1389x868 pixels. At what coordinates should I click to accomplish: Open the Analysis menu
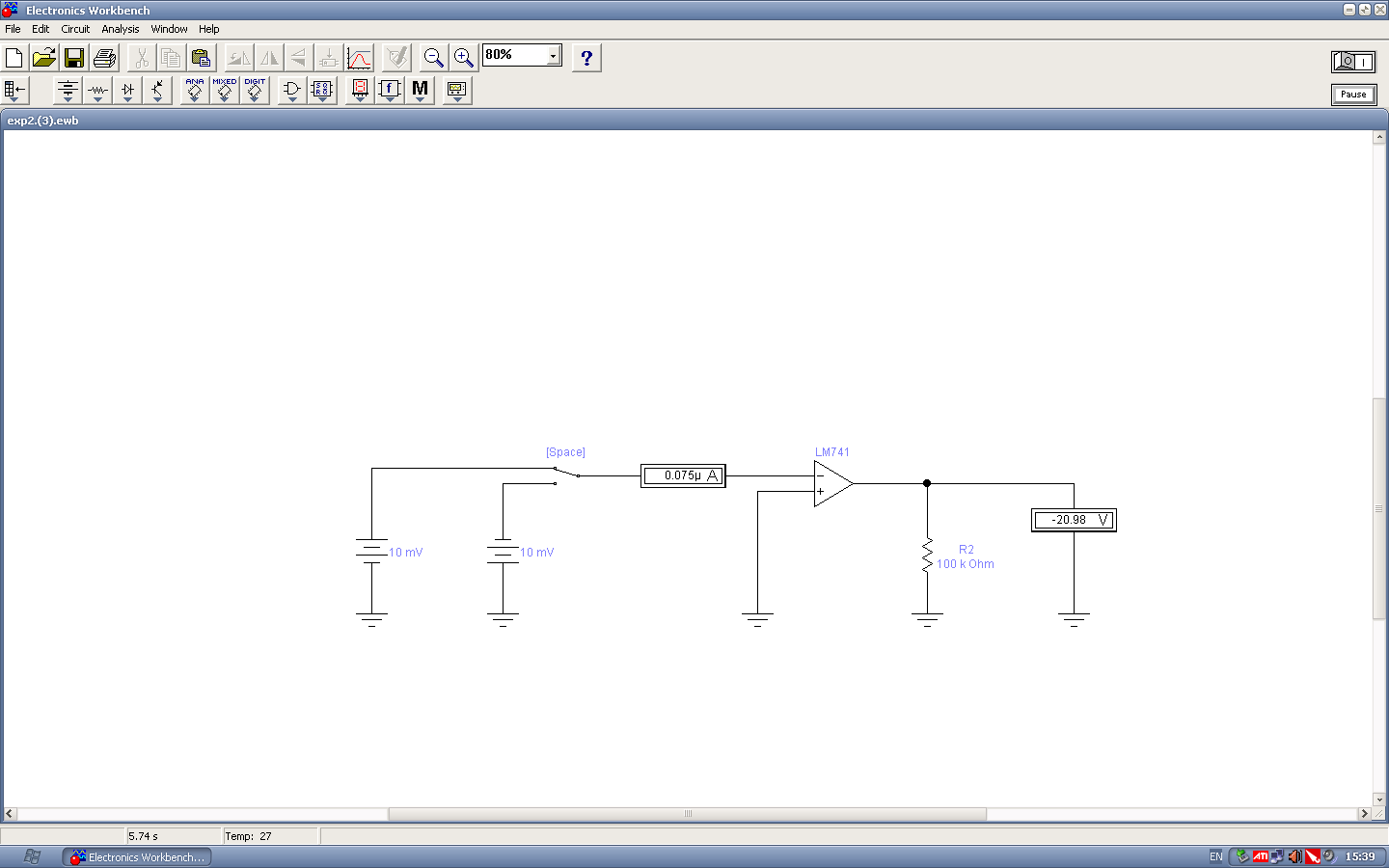click(x=121, y=29)
